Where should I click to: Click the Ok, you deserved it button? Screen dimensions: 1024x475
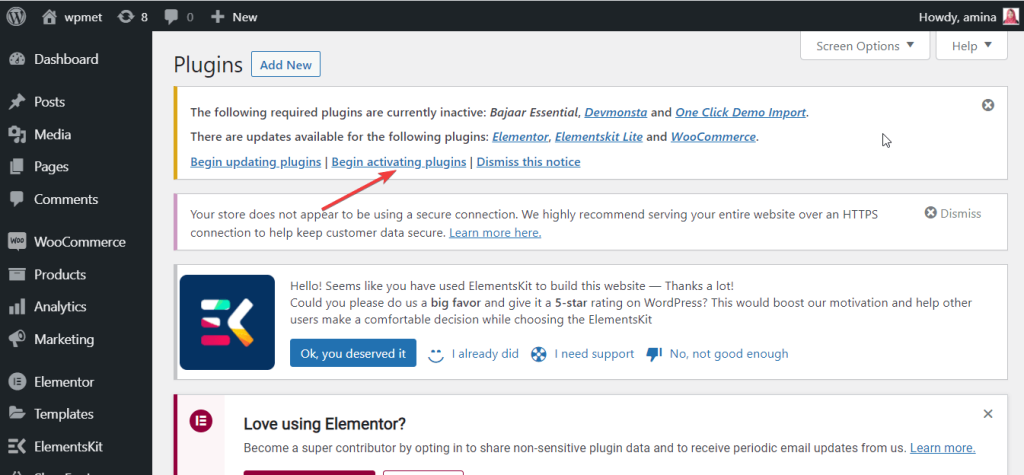pos(353,353)
